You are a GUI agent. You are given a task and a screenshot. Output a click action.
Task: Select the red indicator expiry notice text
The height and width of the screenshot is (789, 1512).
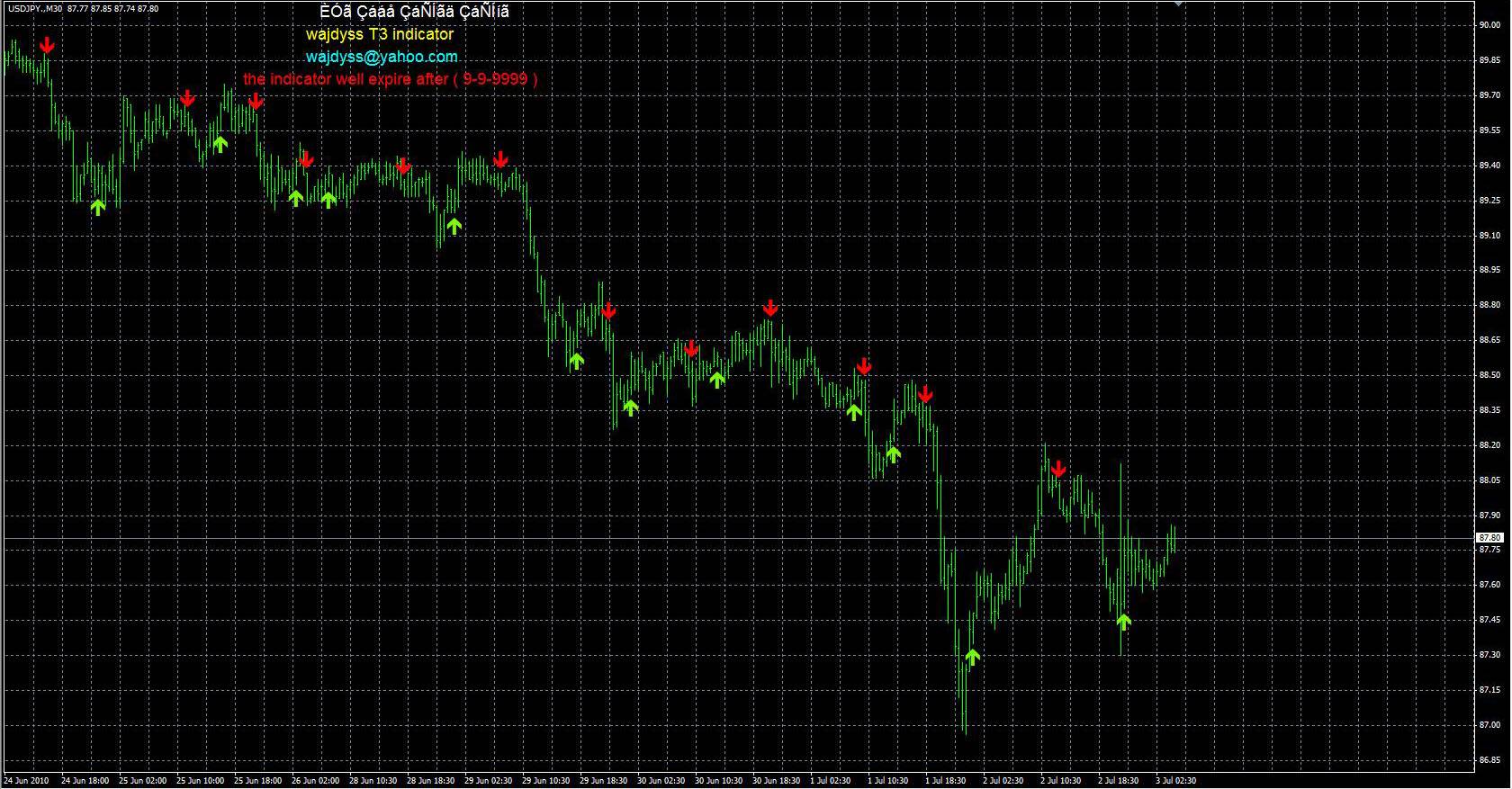tap(391, 79)
